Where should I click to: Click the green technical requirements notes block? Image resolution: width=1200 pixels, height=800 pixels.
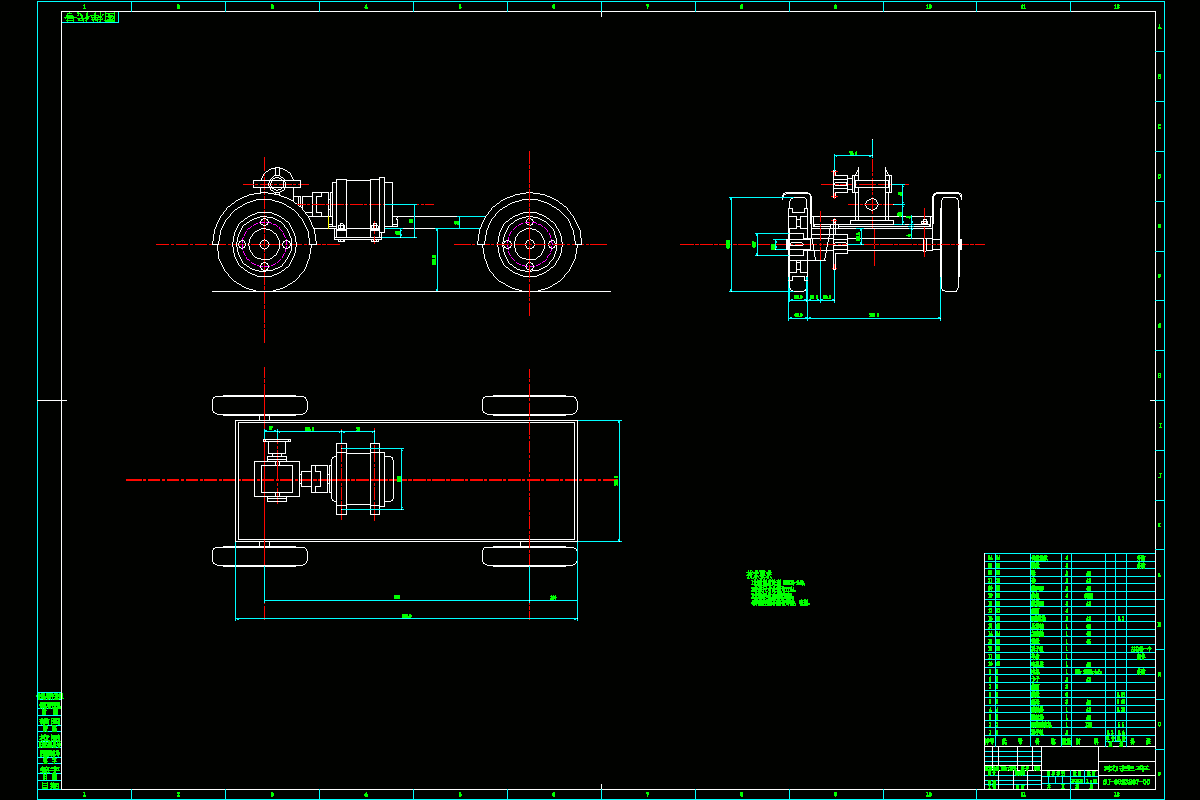(778, 589)
